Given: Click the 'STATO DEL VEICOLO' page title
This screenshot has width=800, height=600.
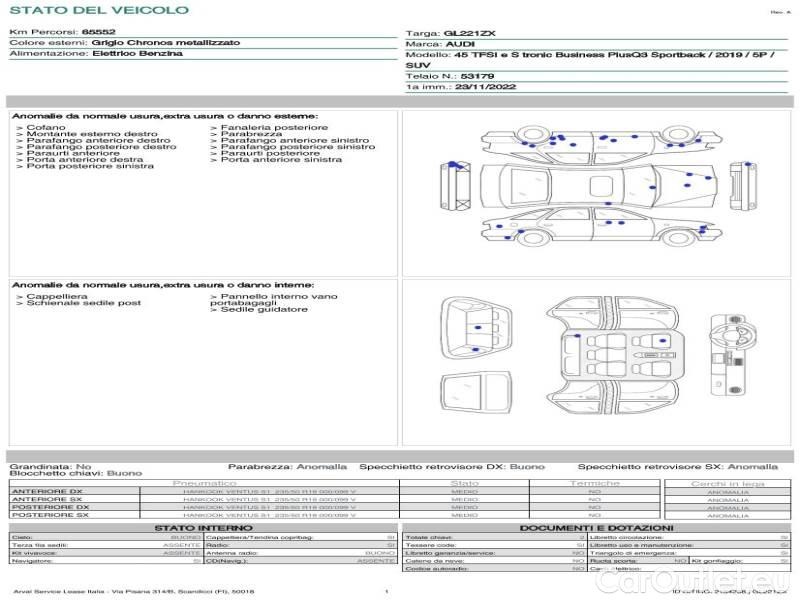Looking at the screenshot, I should pos(98,10).
